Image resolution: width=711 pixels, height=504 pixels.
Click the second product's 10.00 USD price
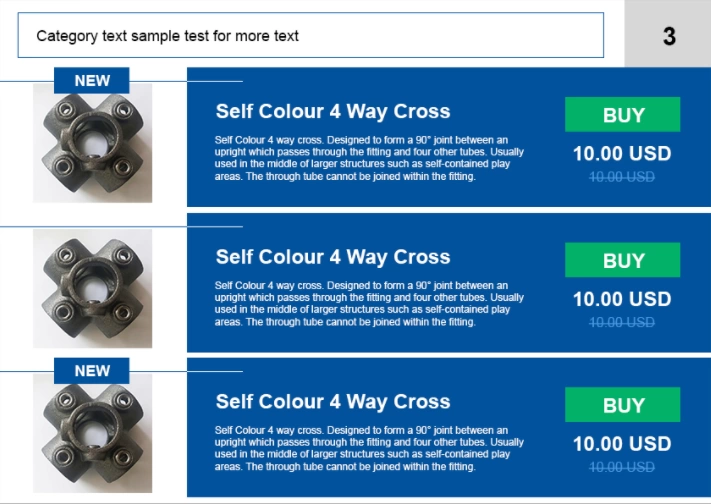621,299
